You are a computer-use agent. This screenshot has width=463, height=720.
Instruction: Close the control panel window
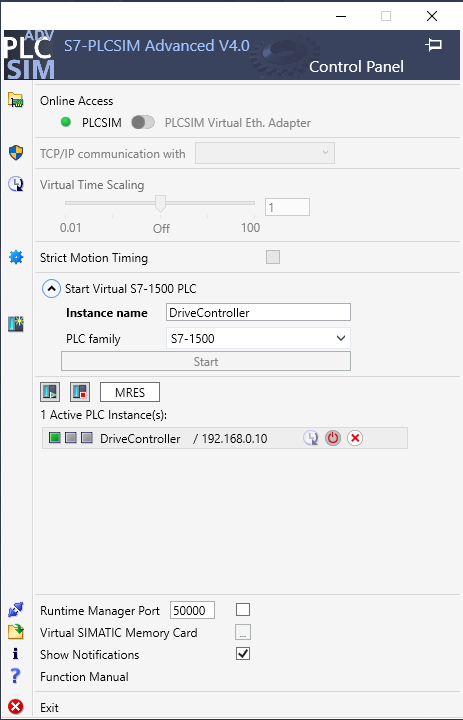[x=432, y=16]
